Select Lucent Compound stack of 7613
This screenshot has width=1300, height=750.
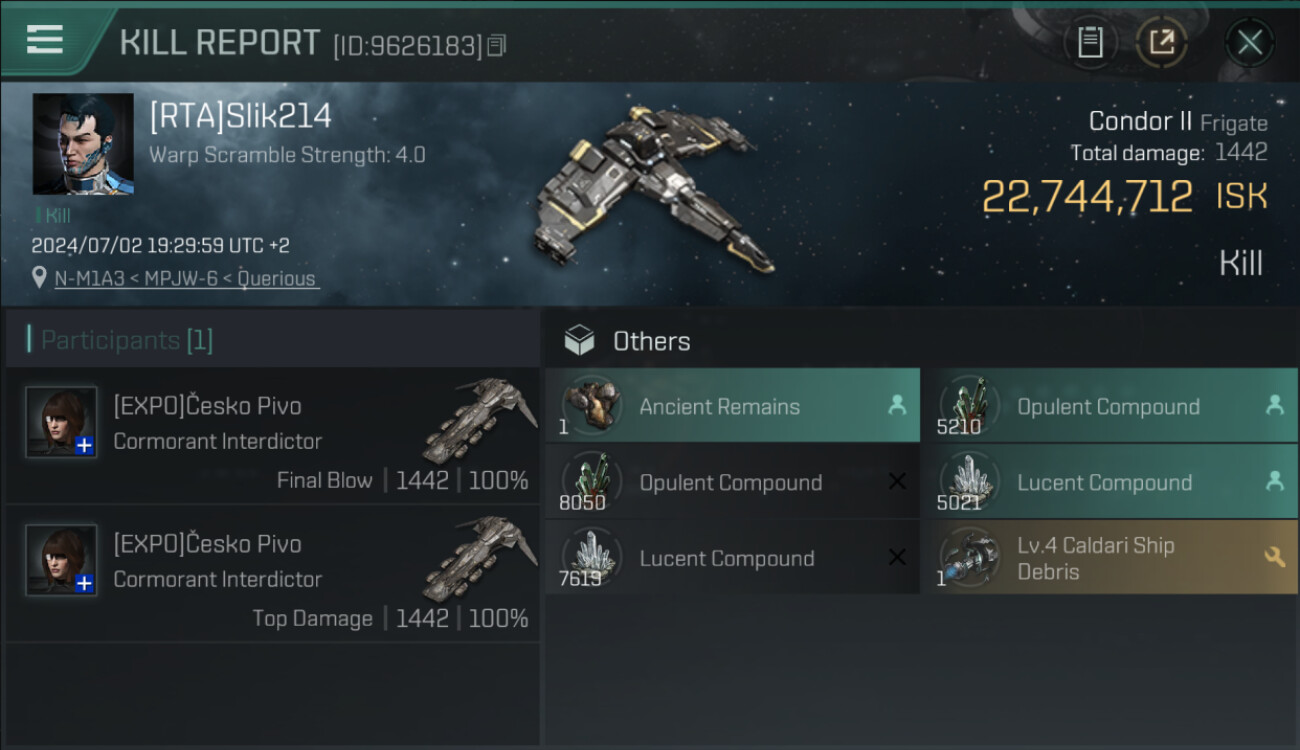coord(733,558)
